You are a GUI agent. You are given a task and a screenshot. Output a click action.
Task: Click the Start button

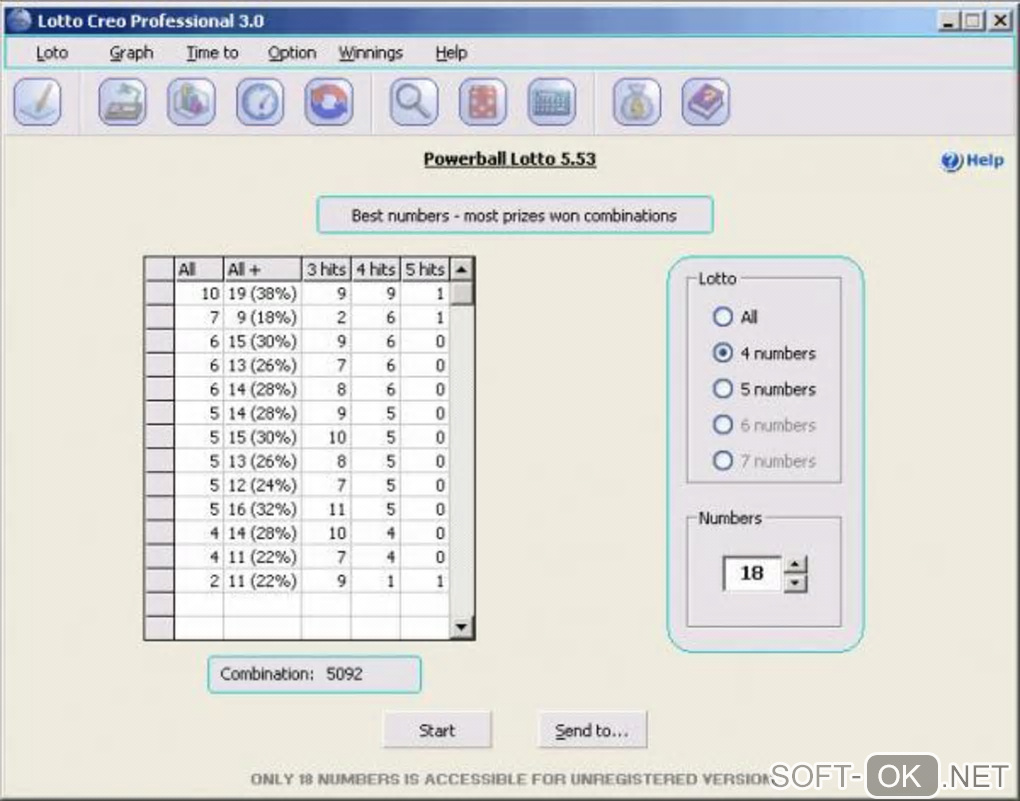437,730
